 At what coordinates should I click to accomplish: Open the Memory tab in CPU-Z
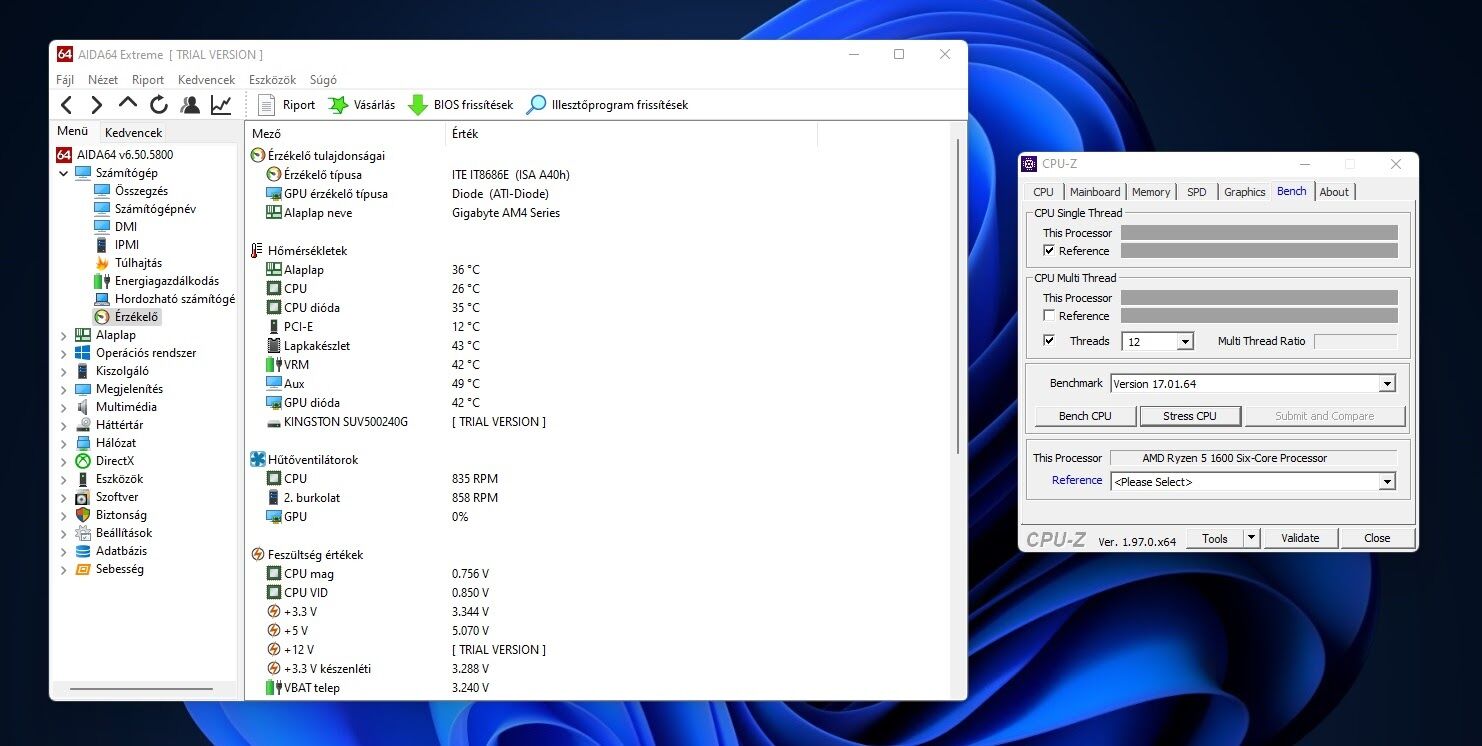(x=1151, y=192)
